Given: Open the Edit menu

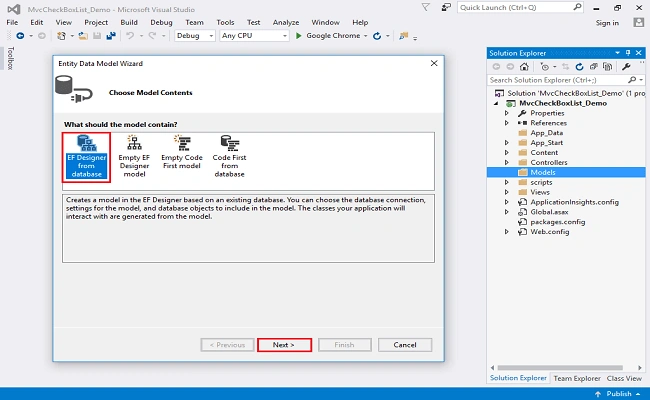Looking at the screenshot, I should [36, 22].
